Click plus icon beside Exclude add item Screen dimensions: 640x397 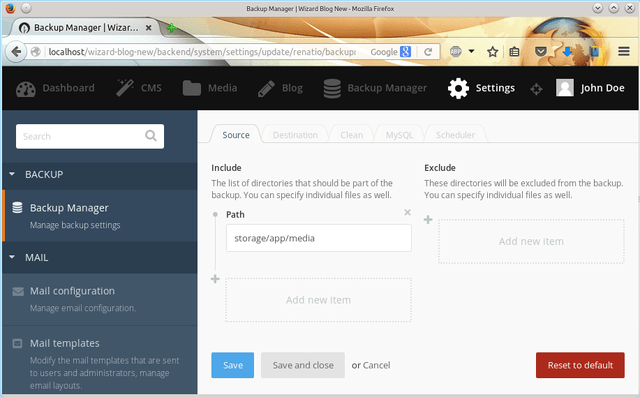point(428,220)
